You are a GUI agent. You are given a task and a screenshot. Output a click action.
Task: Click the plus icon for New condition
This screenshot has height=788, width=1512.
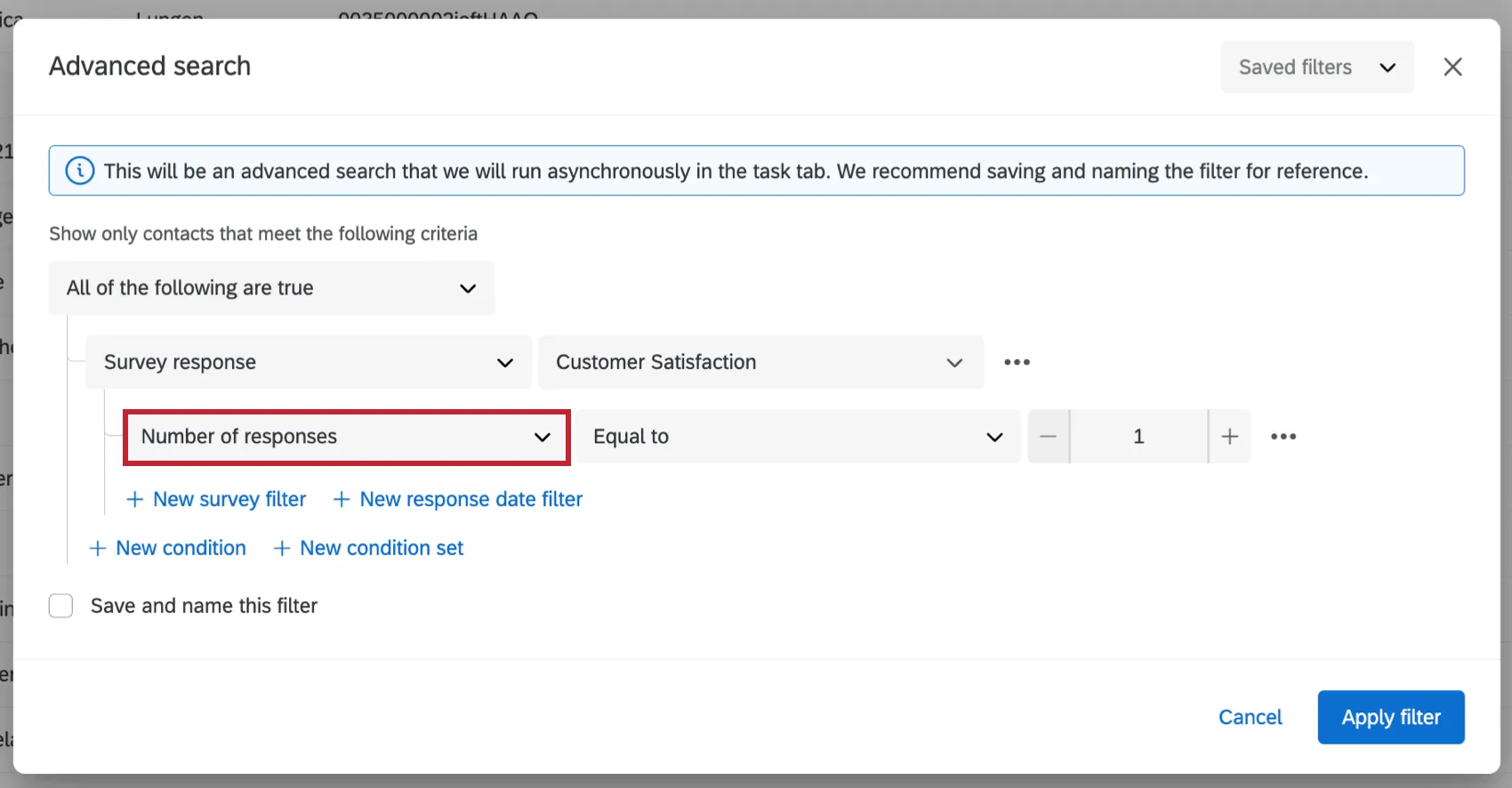coord(98,549)
